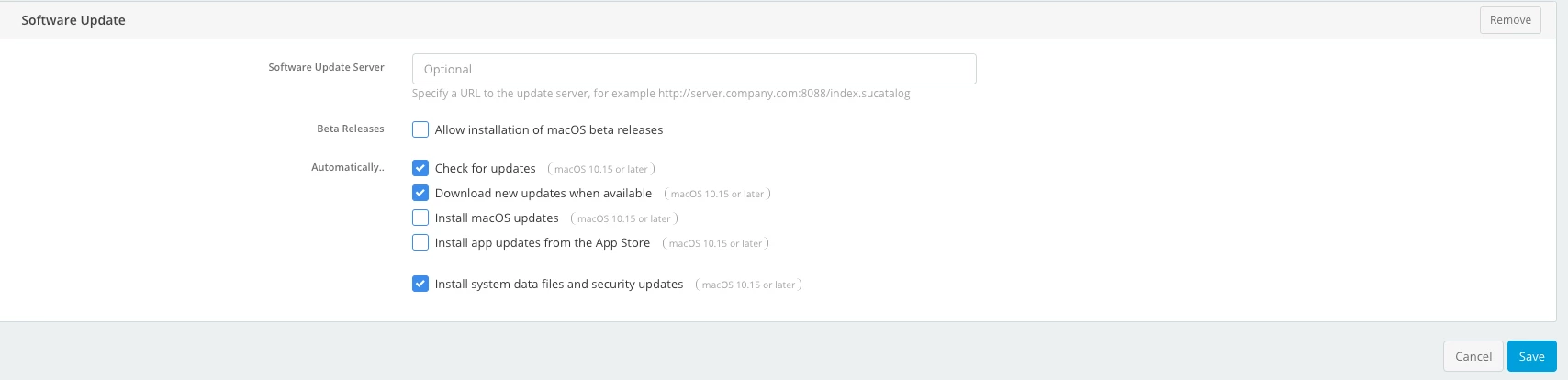Click the Remove button for Software Update
Image resolution: width=1568 pixels, height=380 pixels.
pos(1510,20)
